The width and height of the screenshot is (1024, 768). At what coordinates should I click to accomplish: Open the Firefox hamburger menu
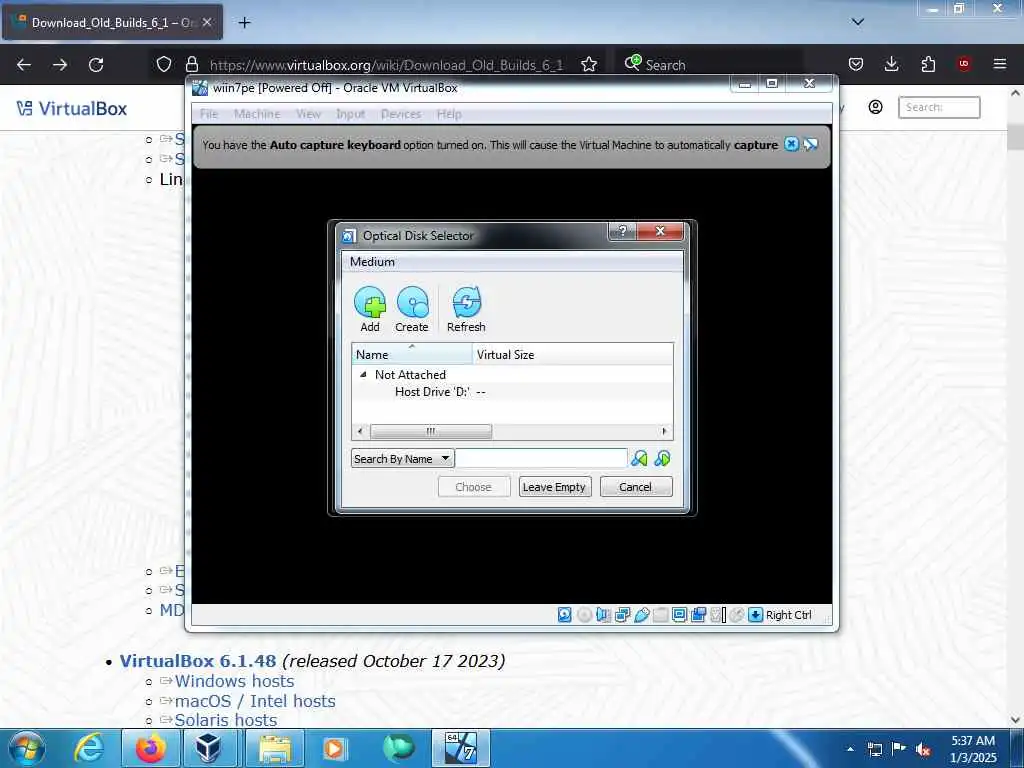click(999, 64)
